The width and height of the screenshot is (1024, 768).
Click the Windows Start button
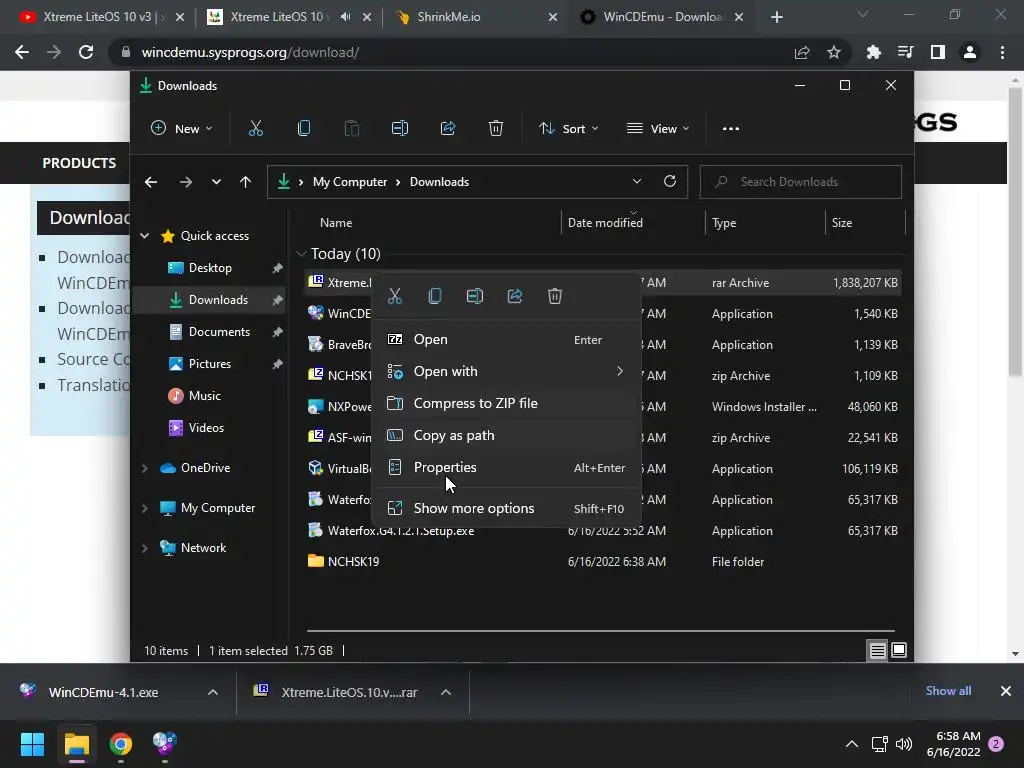click(x=32, y=744)
